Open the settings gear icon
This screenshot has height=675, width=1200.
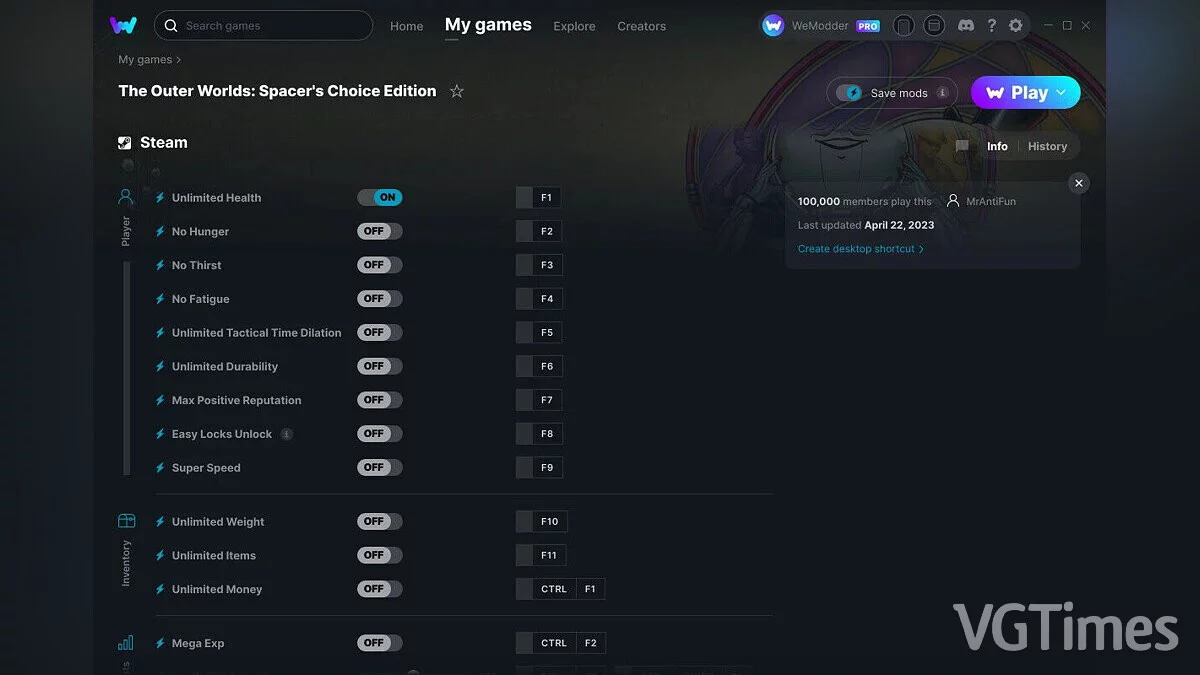coord(1016,25)
